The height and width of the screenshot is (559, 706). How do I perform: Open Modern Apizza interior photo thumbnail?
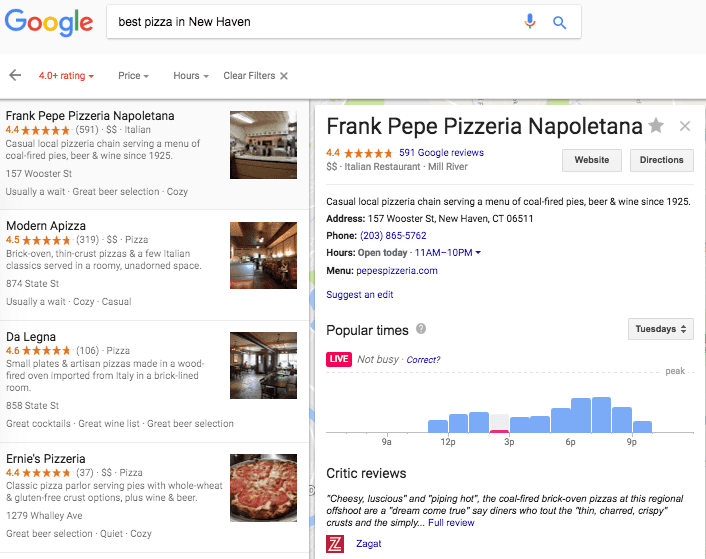pyautogui.click(x=263, y=255)
